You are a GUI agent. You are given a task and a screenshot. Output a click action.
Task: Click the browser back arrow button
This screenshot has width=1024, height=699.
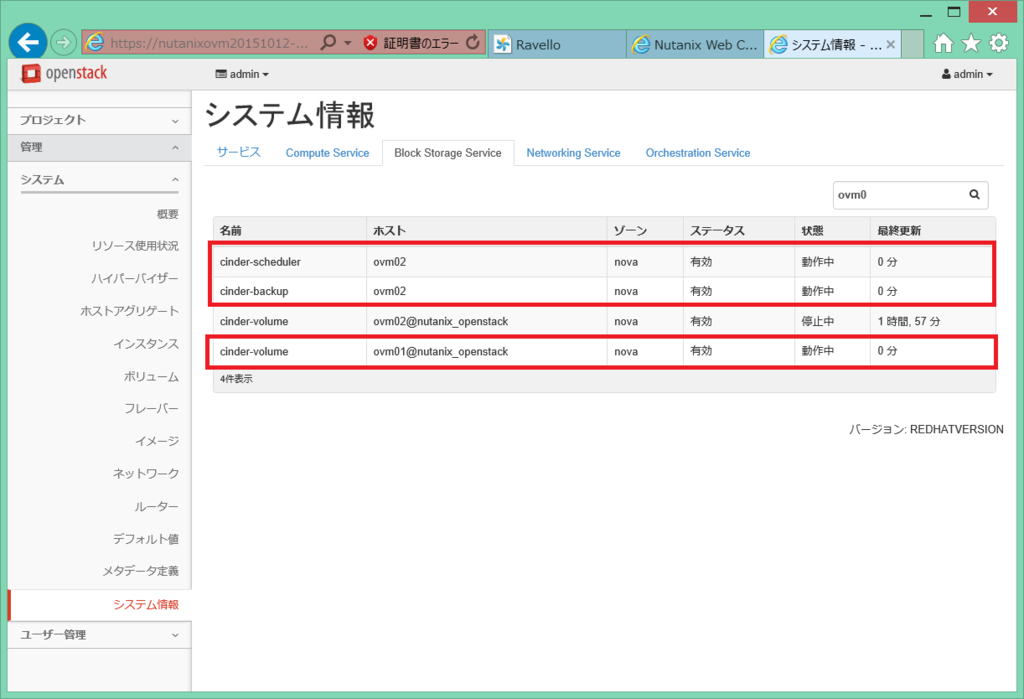point(28,42)
